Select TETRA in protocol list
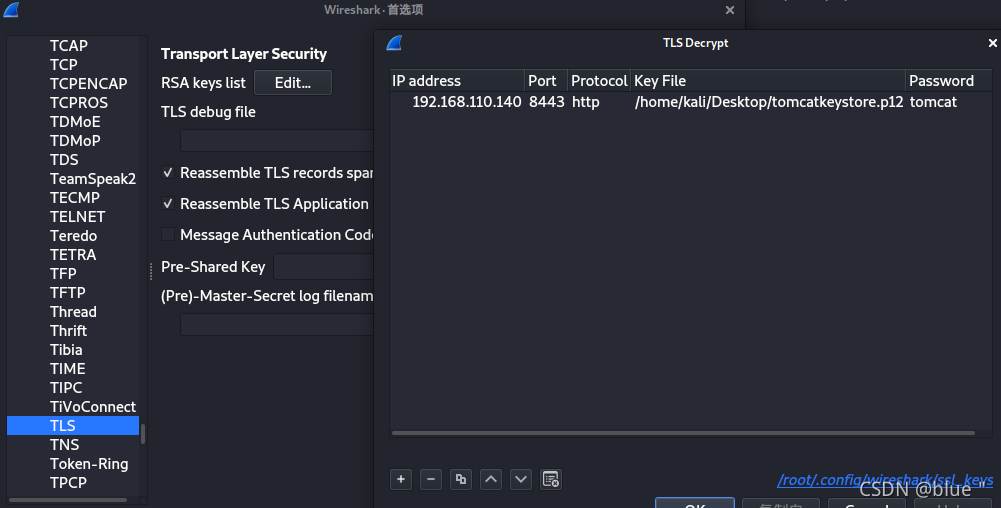 click(73, 255)
